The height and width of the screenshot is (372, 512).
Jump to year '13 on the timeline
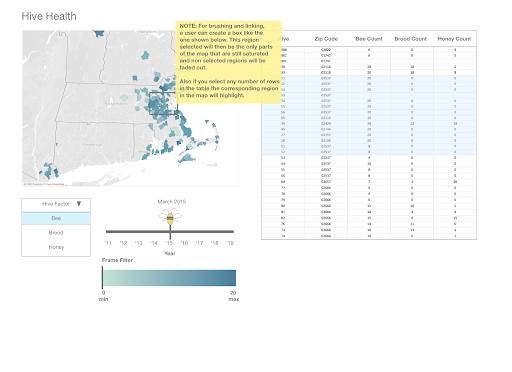pyautogui.click(x=138, y=243)
